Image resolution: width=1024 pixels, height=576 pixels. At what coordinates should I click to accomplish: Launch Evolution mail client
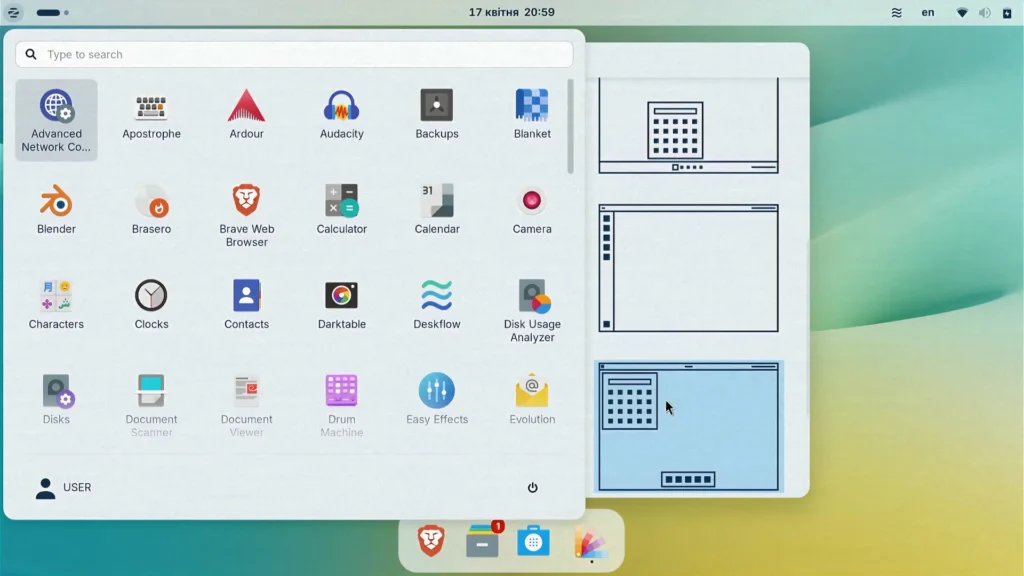(x=532, y=400)
